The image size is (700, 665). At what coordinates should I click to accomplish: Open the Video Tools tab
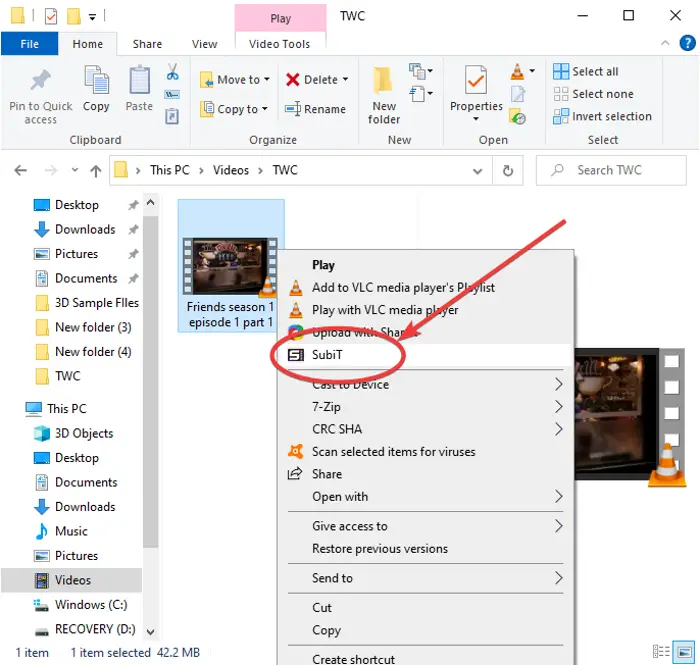click(279, 44)
